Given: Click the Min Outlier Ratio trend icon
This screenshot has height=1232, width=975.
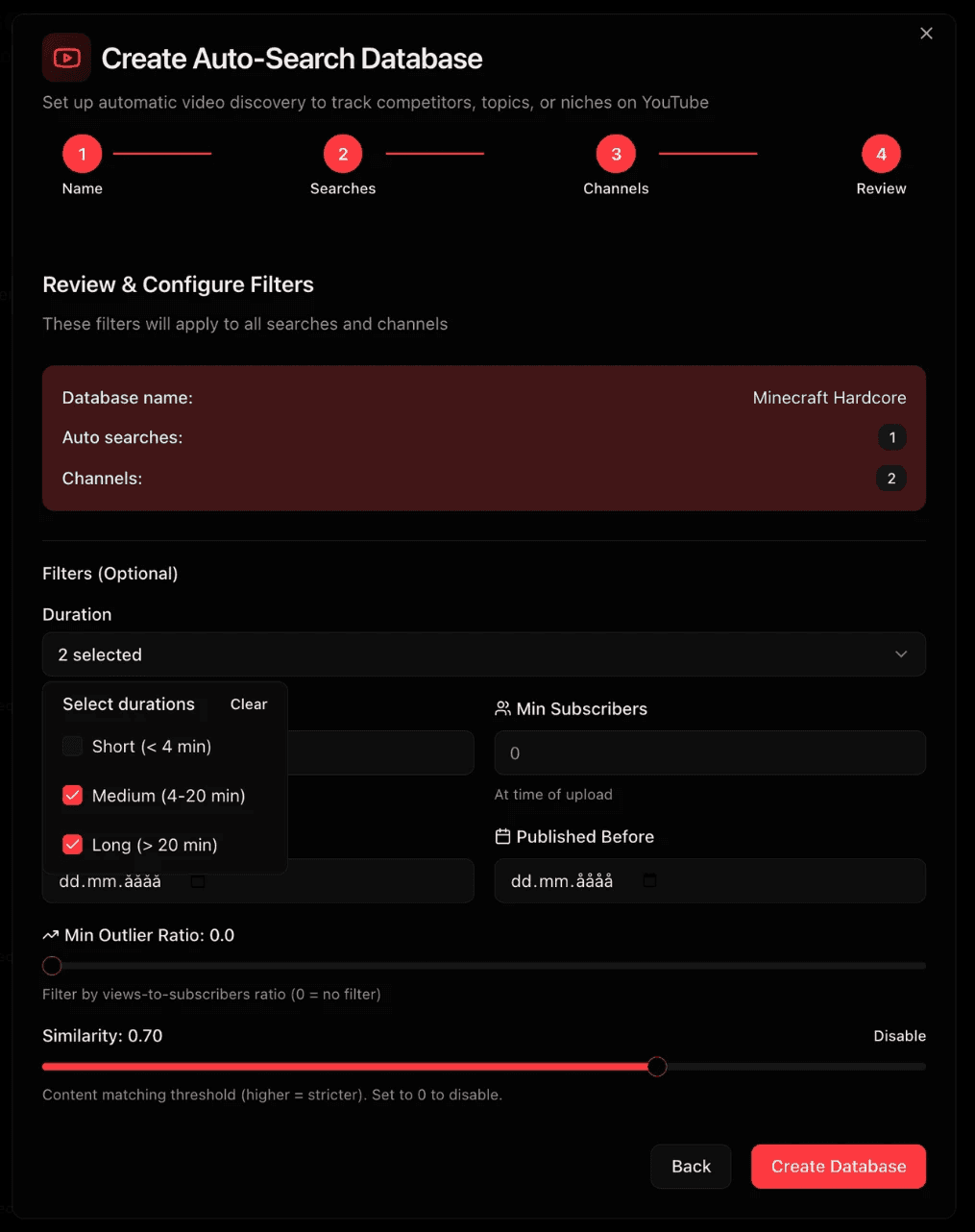Looking at the screenshot, I should (x=51, y=935).
